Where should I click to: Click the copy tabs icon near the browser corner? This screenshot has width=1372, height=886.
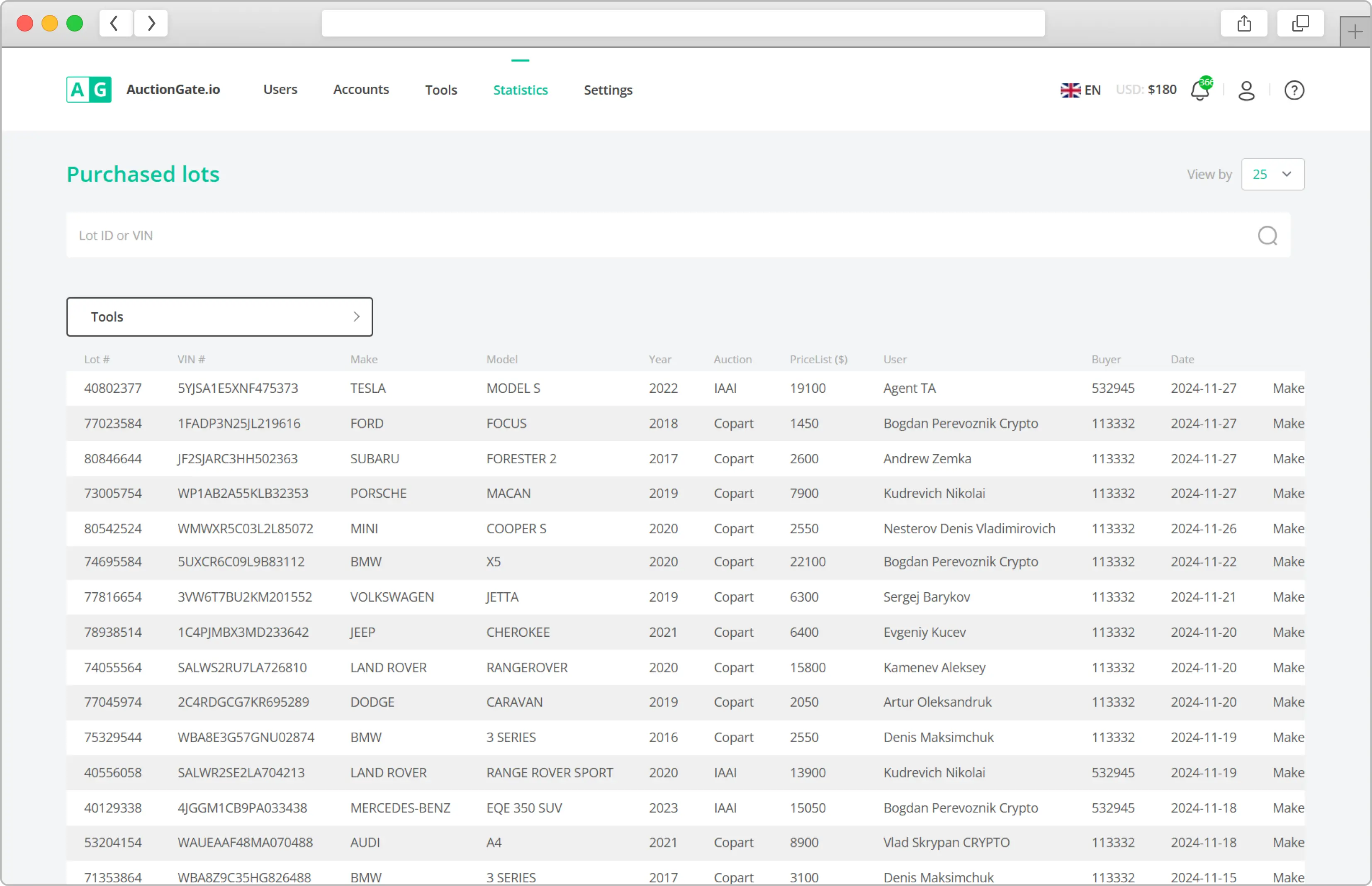coord(1301,23)
